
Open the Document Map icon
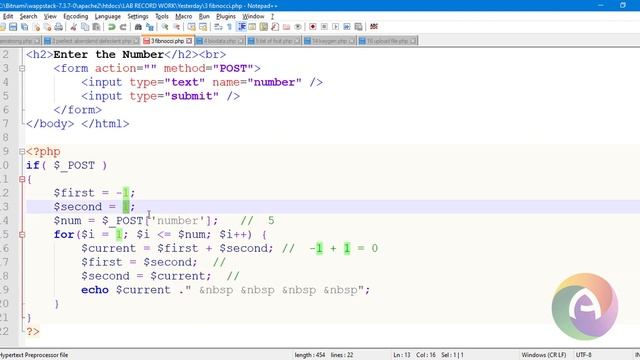264,27
